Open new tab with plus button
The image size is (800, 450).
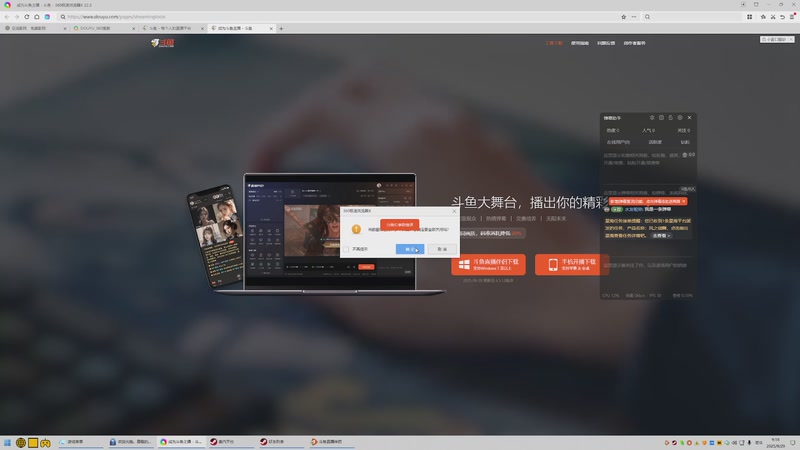[281, 29]
